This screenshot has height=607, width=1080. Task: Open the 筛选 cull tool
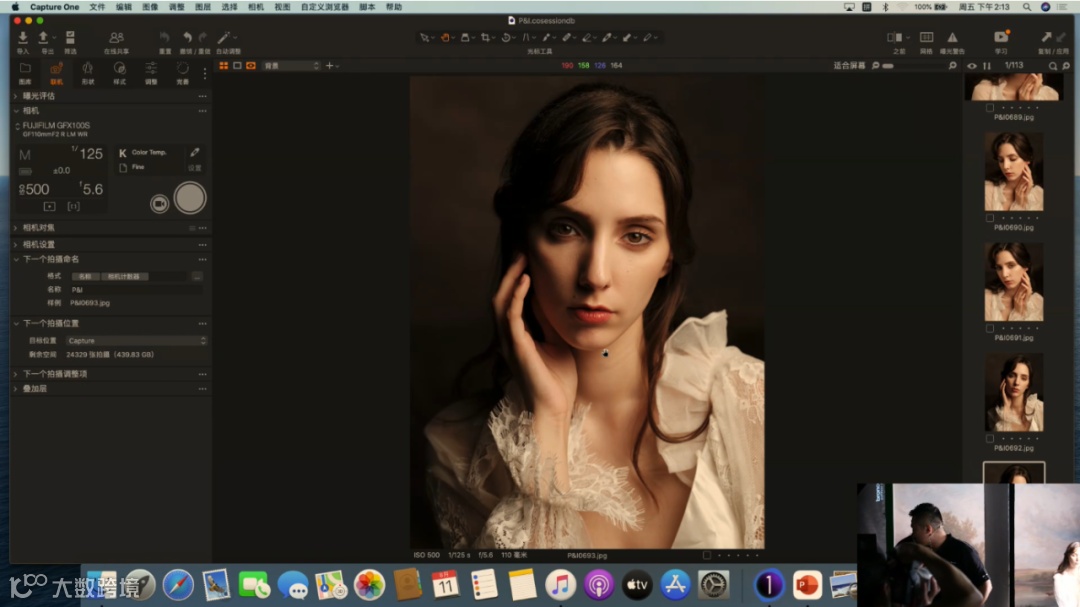click(70, 38)
